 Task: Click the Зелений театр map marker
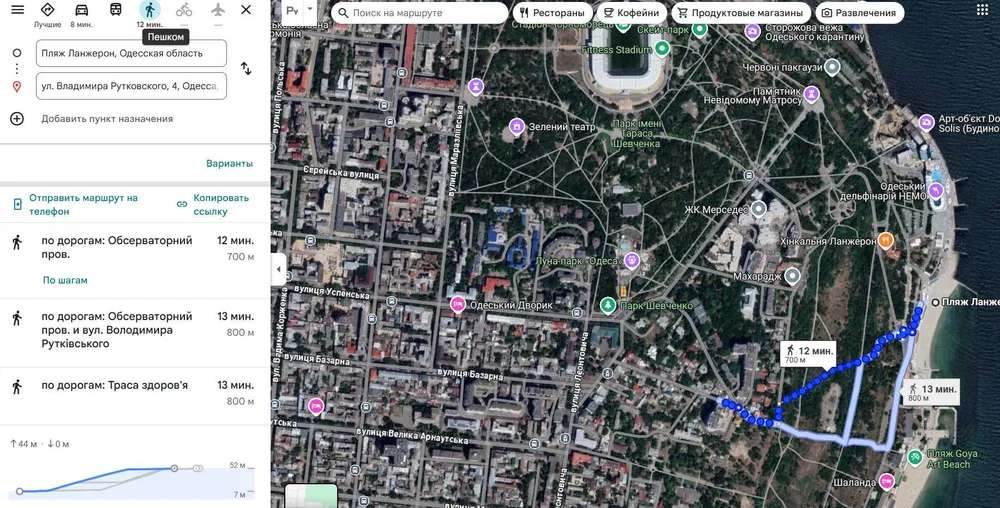coord(517,127)
